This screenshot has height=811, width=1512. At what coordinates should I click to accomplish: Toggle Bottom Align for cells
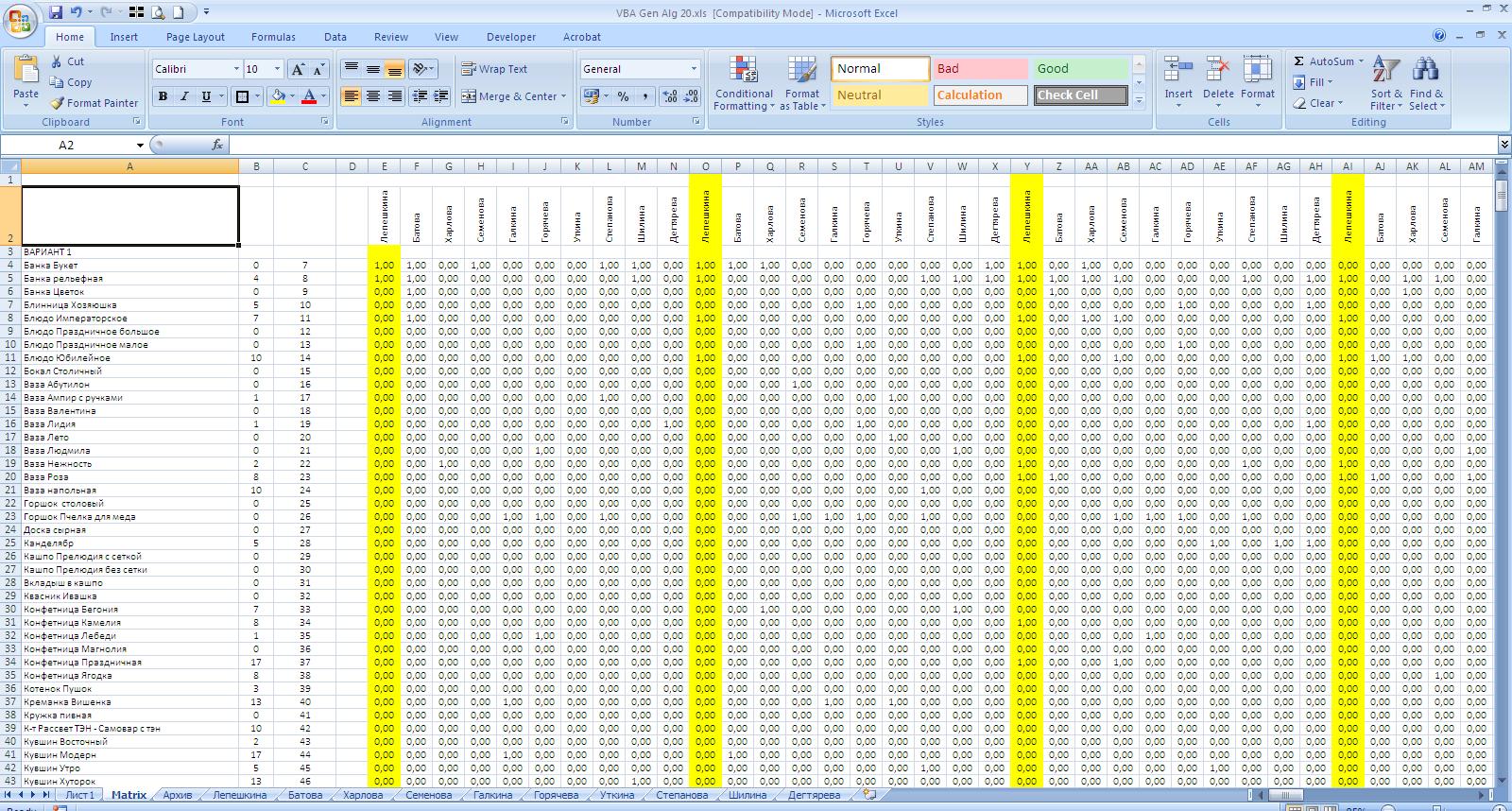395,69
